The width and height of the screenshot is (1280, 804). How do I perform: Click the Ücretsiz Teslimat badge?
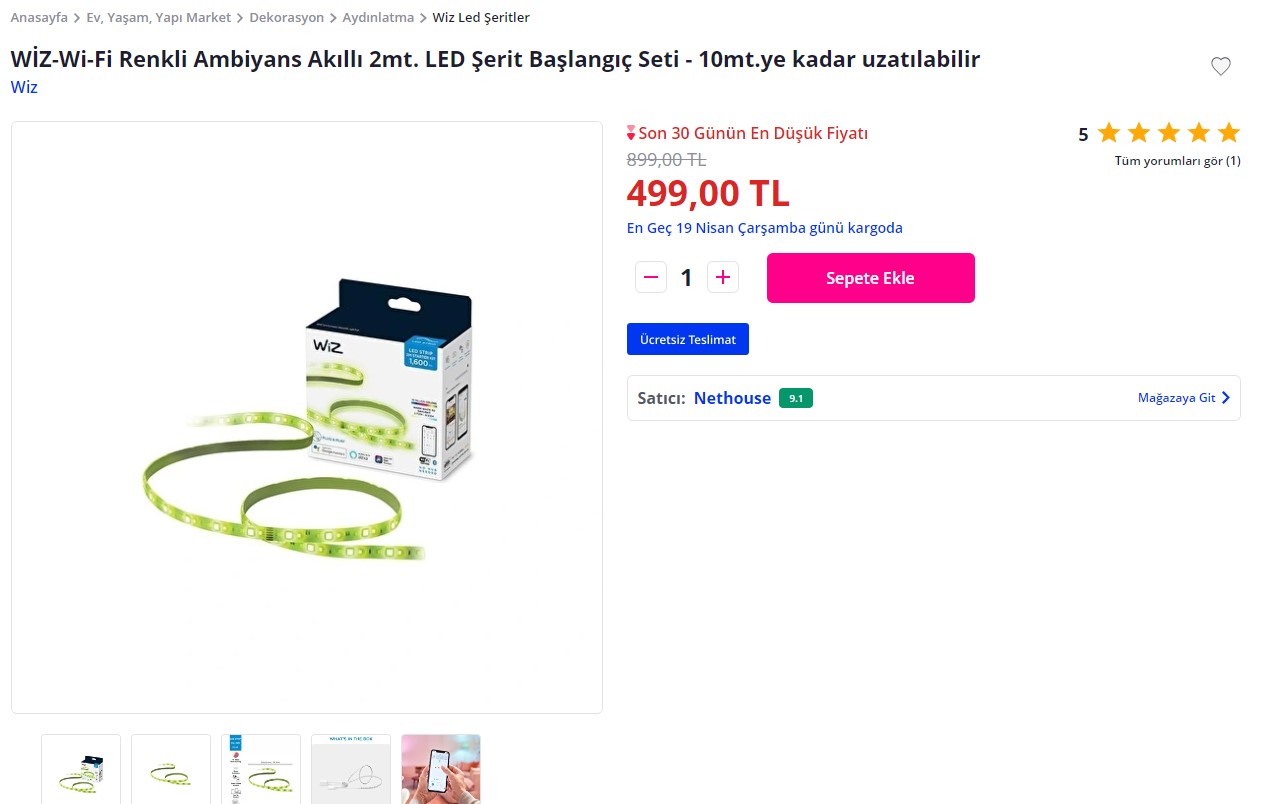point(688,339)
